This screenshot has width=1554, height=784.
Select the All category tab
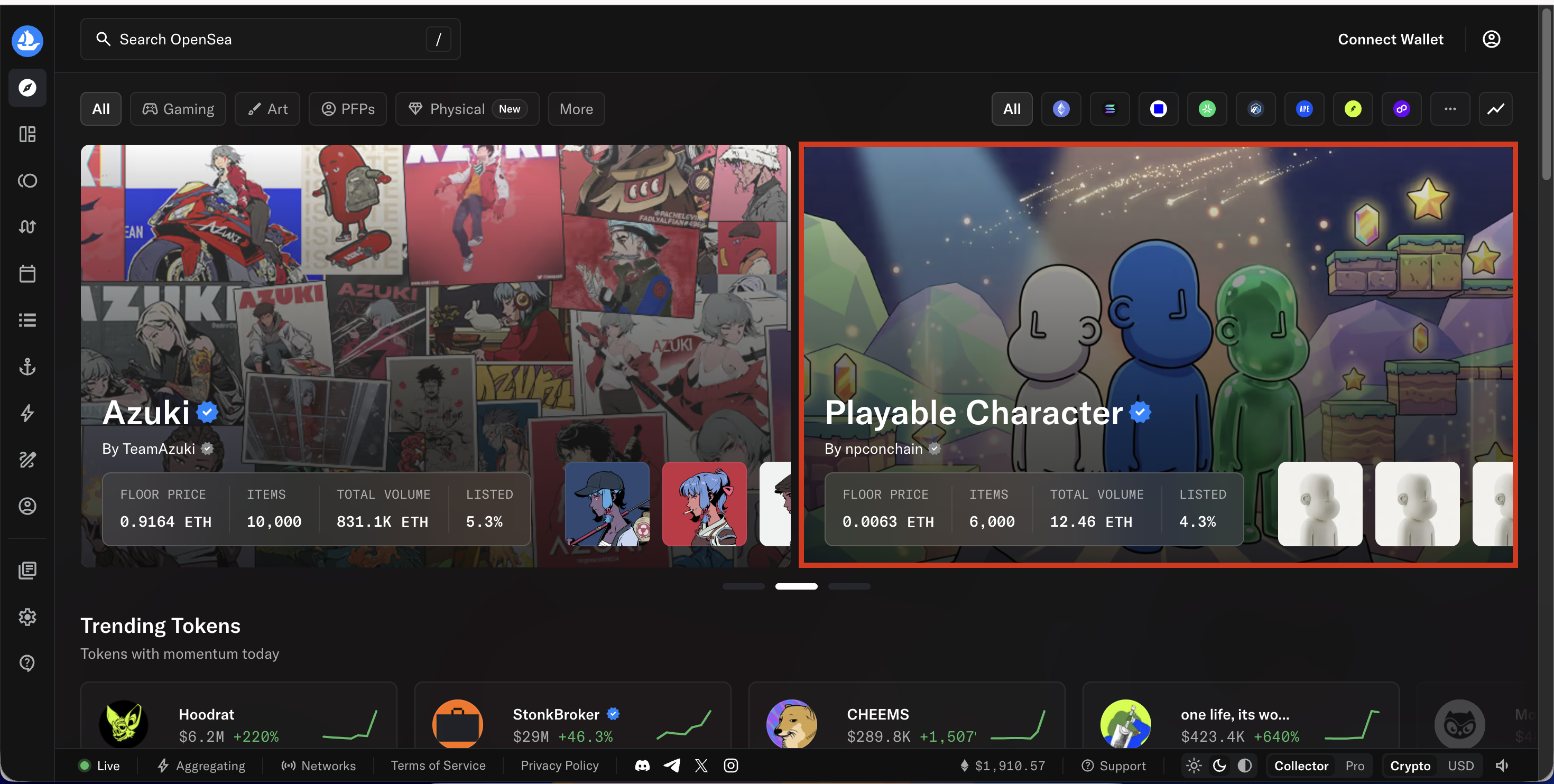point(101,108)
